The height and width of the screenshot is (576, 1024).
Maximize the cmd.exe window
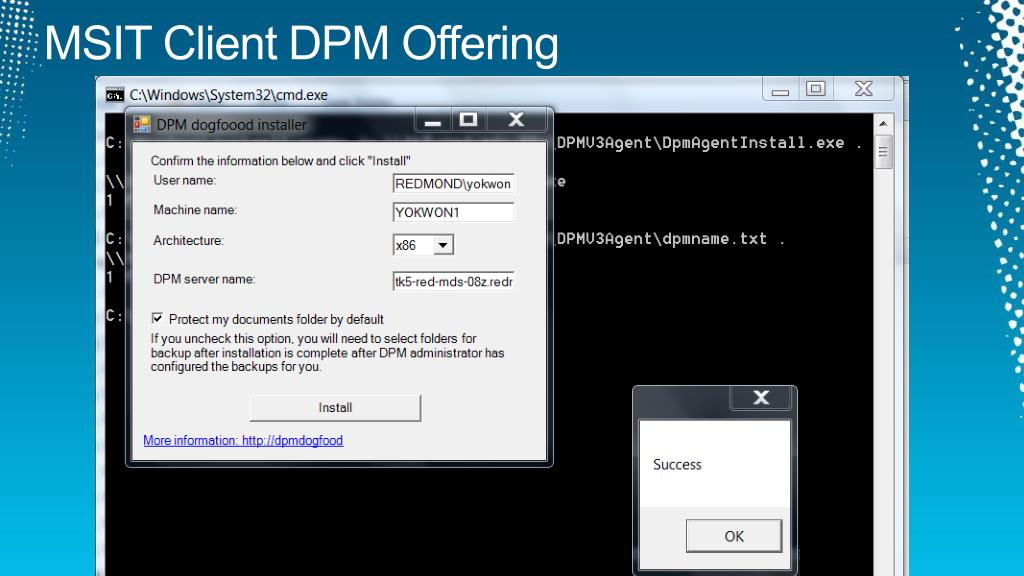[816, 89]
